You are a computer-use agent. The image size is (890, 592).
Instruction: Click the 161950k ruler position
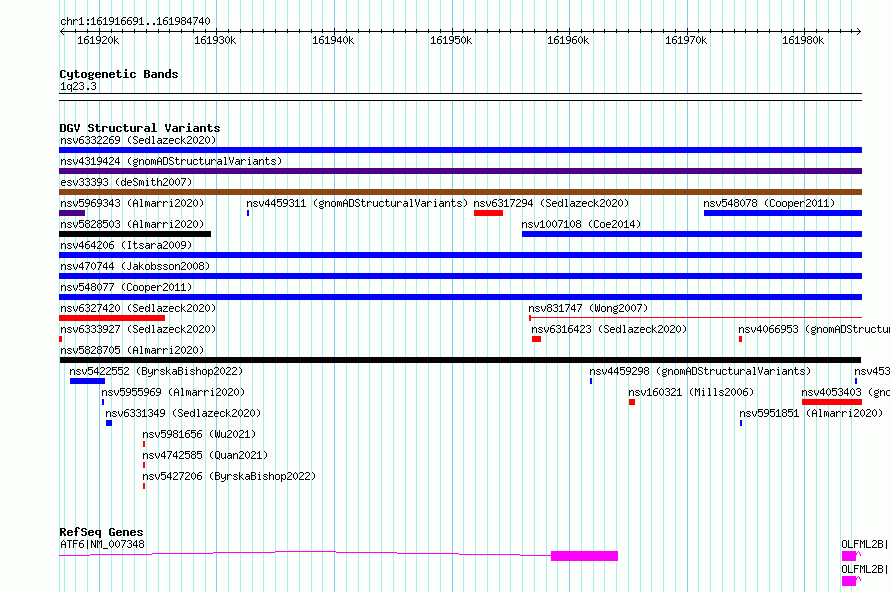coord(451,40)
